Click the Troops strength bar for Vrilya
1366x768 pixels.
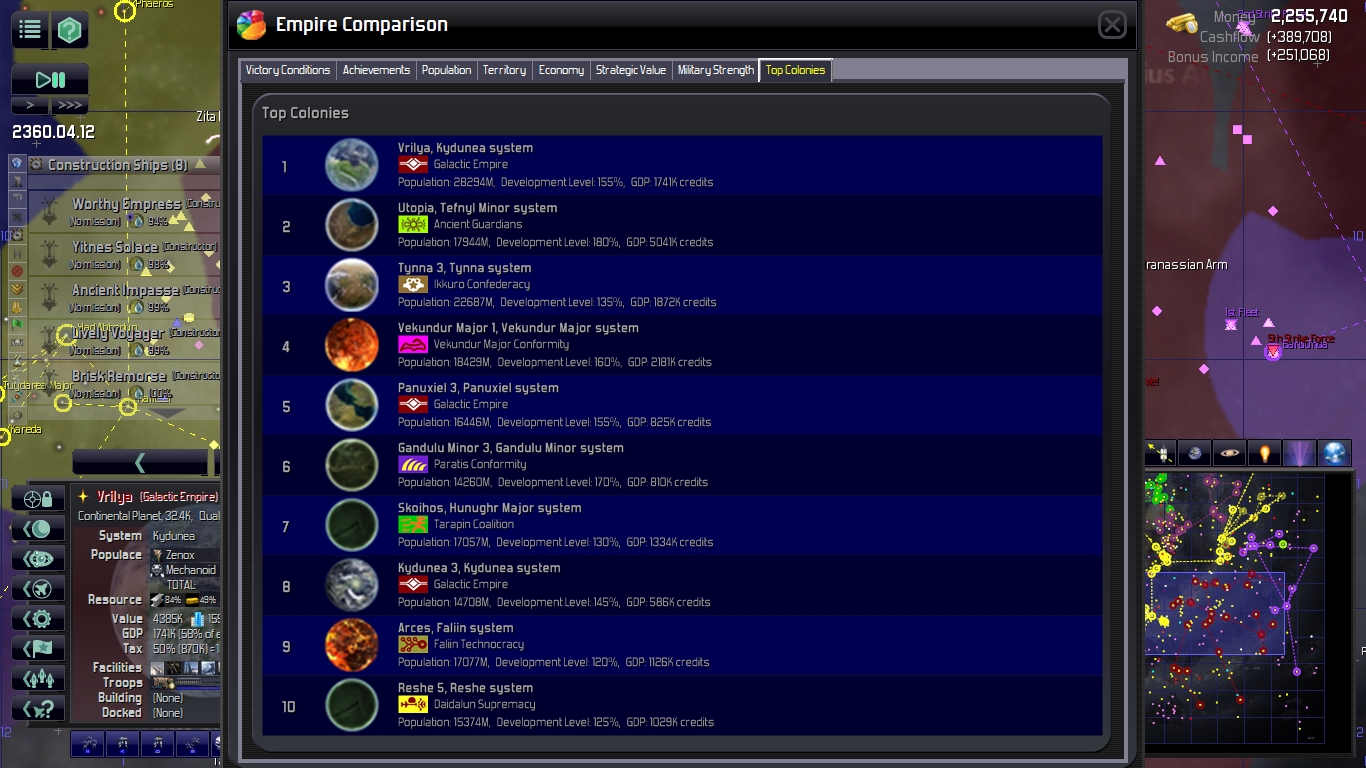tap(185, 683)
